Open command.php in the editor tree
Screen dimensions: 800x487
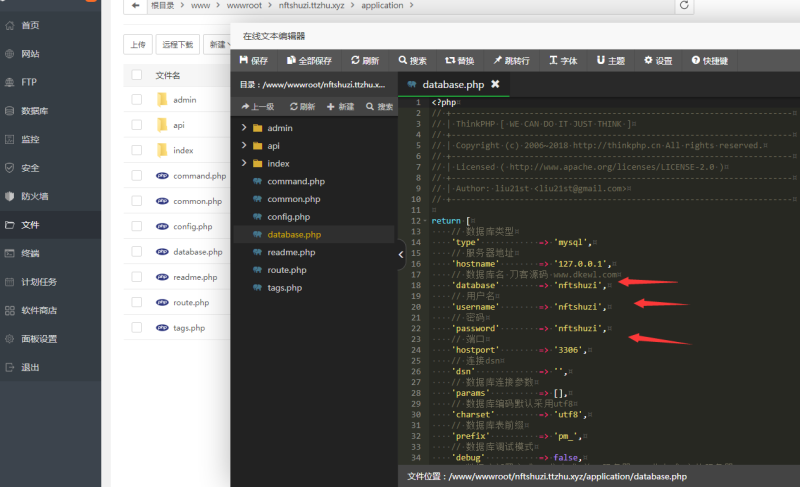[x=296, y=181]
